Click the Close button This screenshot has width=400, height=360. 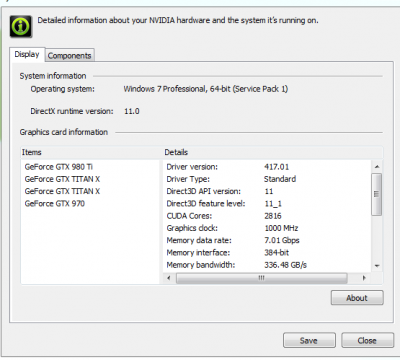point(367,340)
